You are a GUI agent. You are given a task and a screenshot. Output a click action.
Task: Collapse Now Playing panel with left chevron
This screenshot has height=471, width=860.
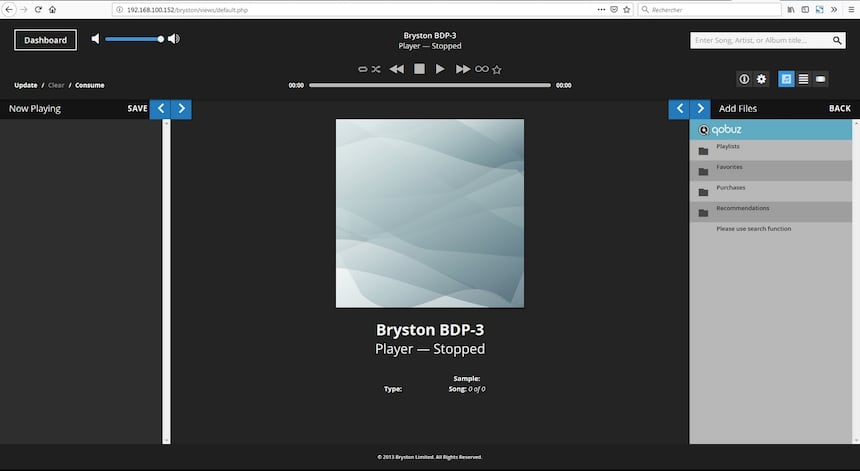161,109
